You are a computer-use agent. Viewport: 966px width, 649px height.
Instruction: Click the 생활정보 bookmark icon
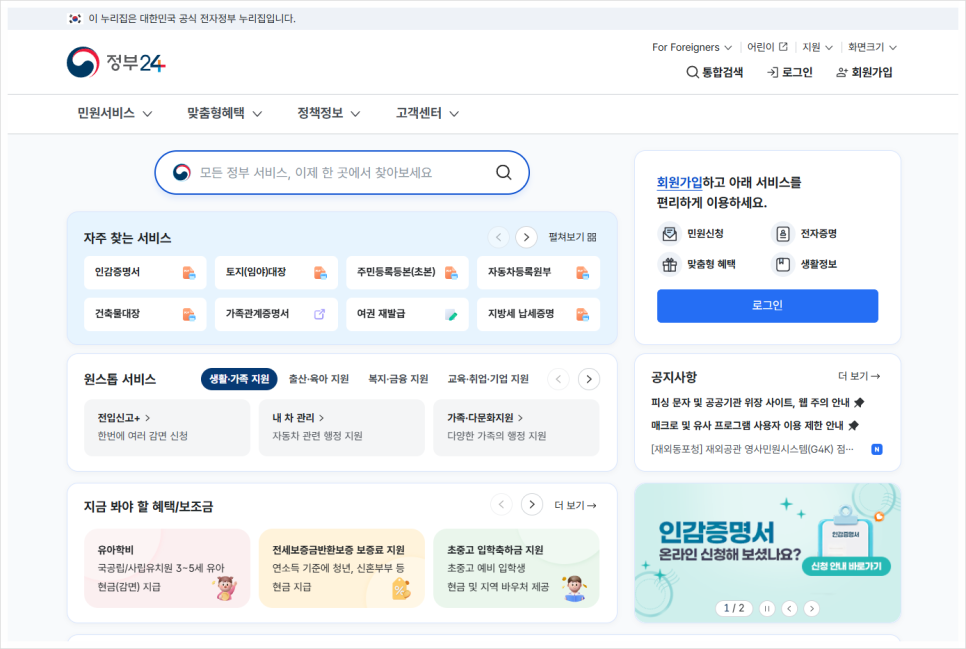783,264
